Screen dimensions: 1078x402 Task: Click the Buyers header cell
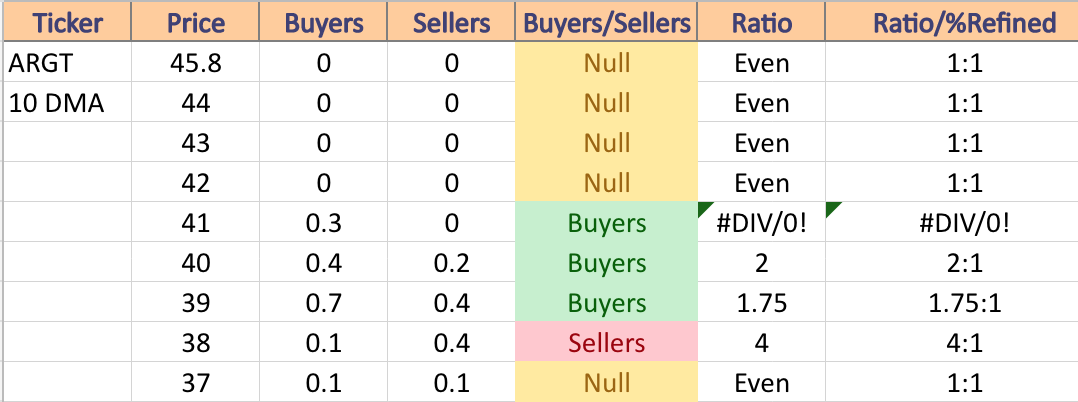tap(324, 21)
